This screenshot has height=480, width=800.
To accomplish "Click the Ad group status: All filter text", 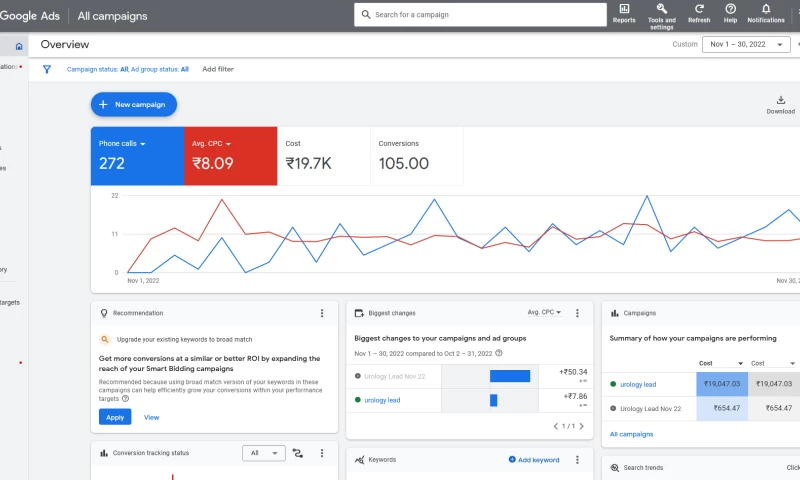I will pos(160,69).
